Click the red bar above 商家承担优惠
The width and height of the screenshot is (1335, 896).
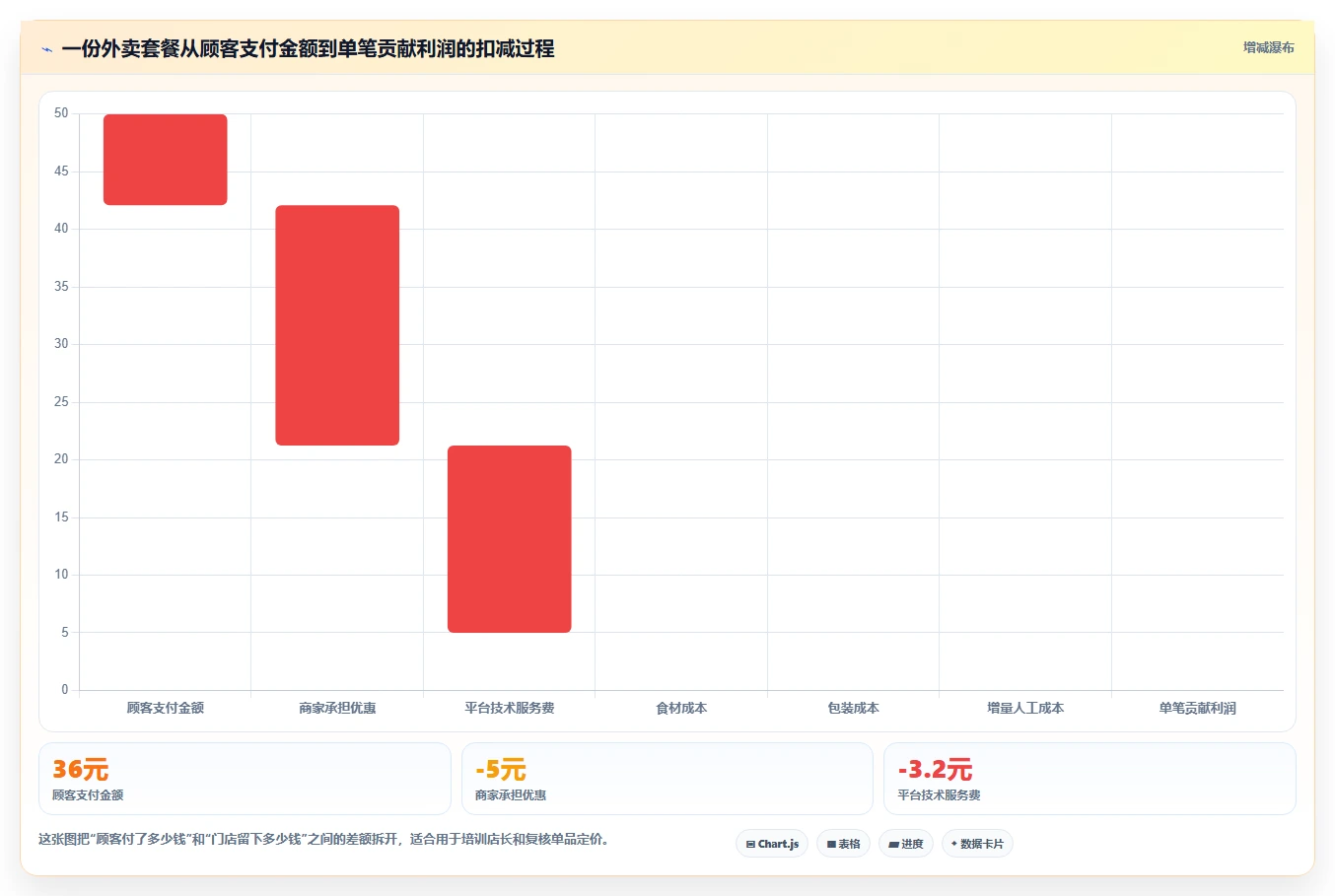click(x=337, y=325)
